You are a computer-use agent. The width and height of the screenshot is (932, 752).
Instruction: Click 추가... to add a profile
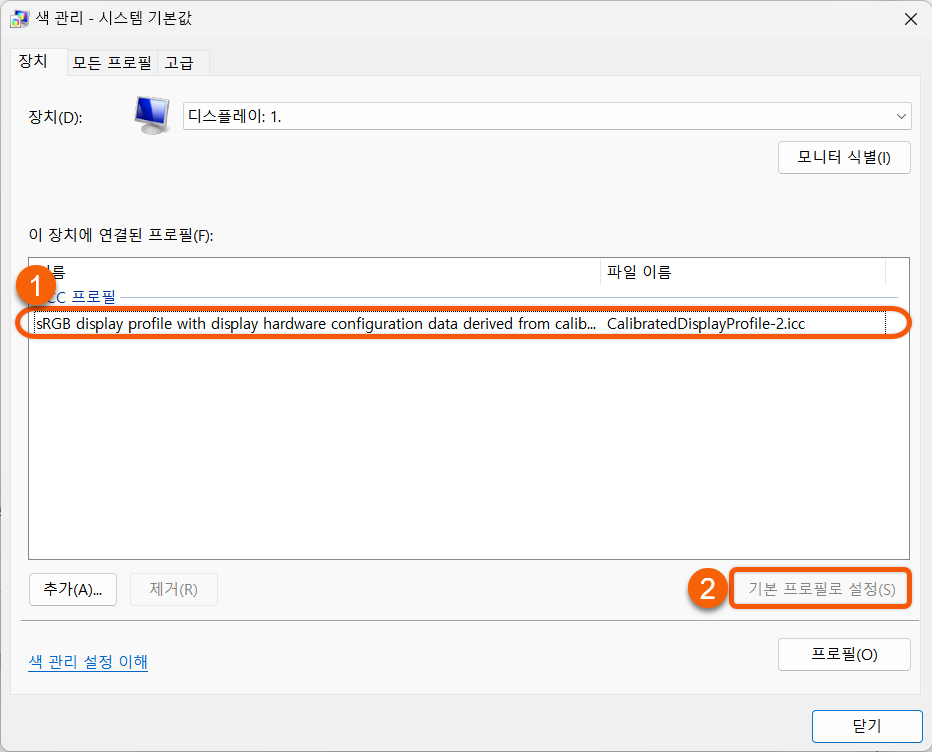coord(72,589)
